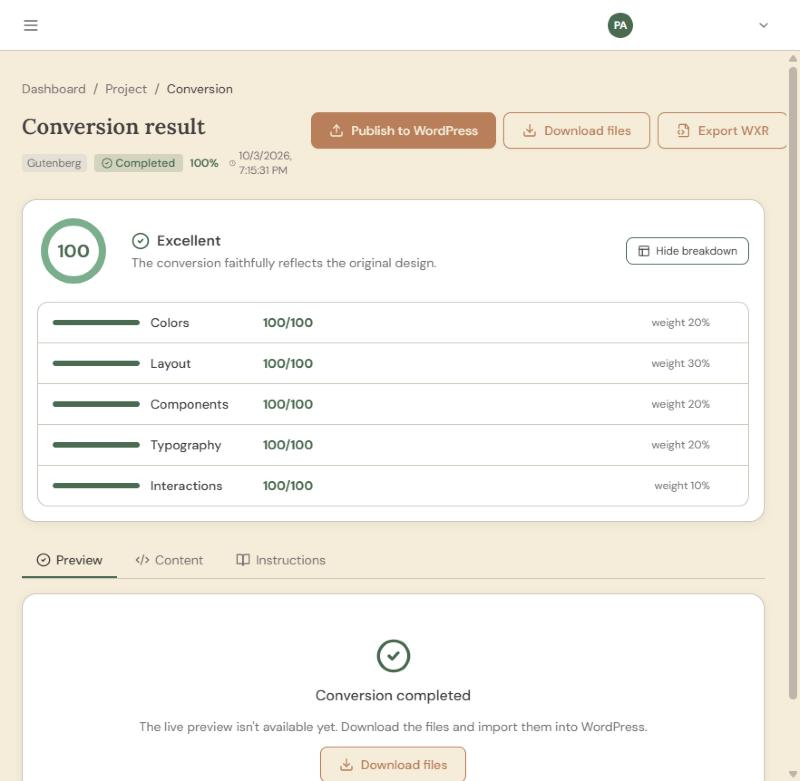Publish to WordPress
Viewport: 800px width, 781px height.
tap(403, 131)
